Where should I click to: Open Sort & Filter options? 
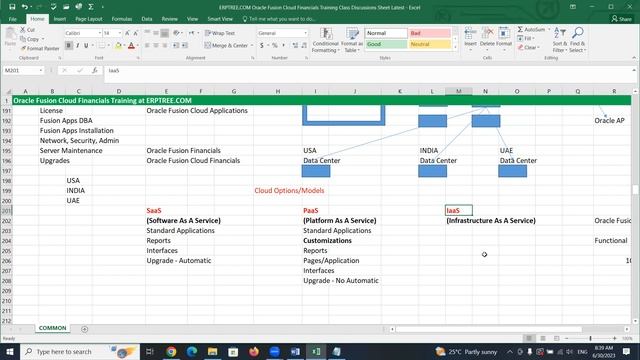tap(560, 40)
